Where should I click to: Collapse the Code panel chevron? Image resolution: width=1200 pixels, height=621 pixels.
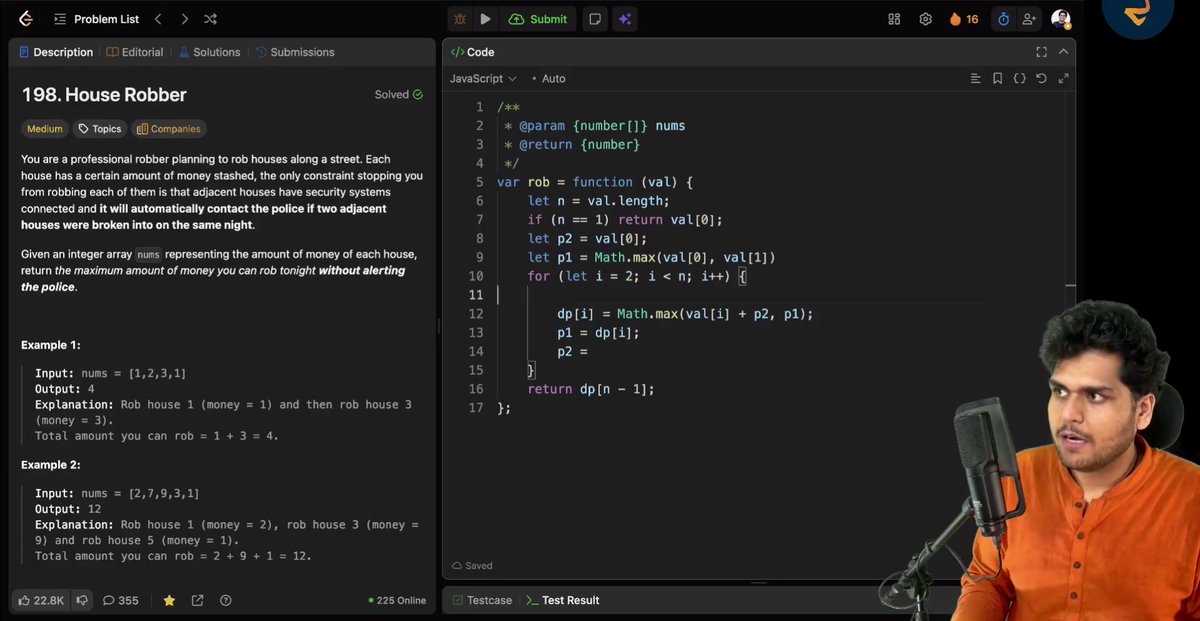click(1063, 52)
